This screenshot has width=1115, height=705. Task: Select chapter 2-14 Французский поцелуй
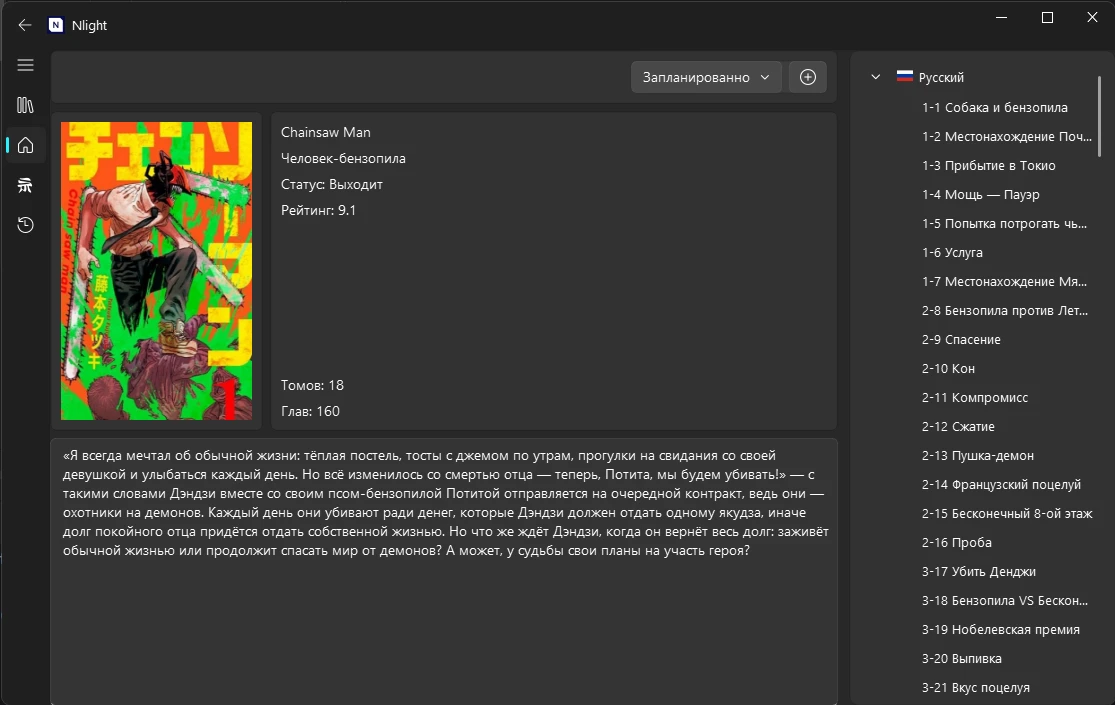click(x=1001, y=484)
